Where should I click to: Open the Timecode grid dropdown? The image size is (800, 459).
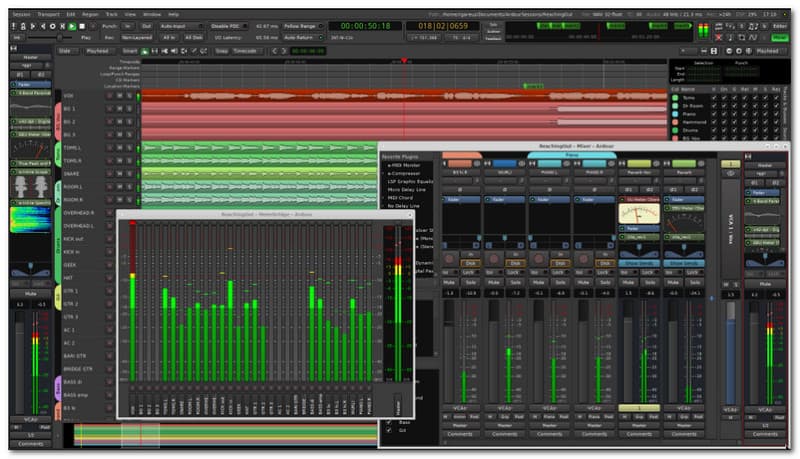[x=247, y=51]
